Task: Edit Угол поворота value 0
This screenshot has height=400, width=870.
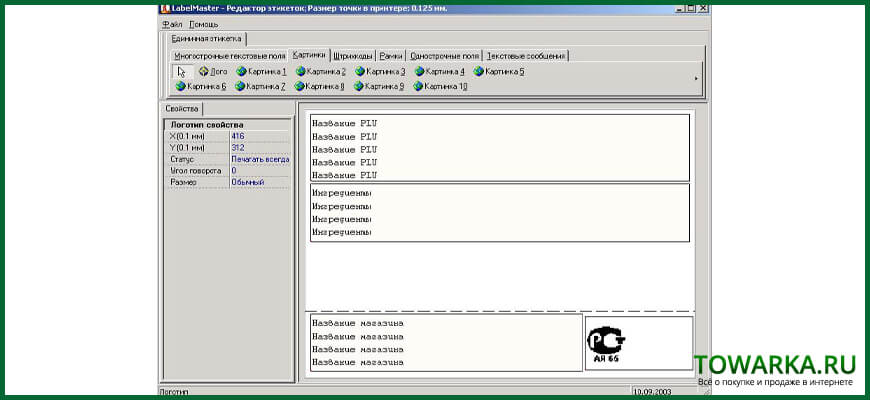Action: 260,170
